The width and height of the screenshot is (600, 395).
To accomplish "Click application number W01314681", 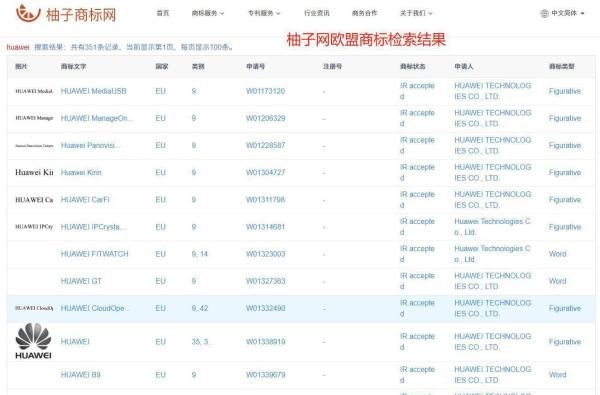I will [266, 227].
